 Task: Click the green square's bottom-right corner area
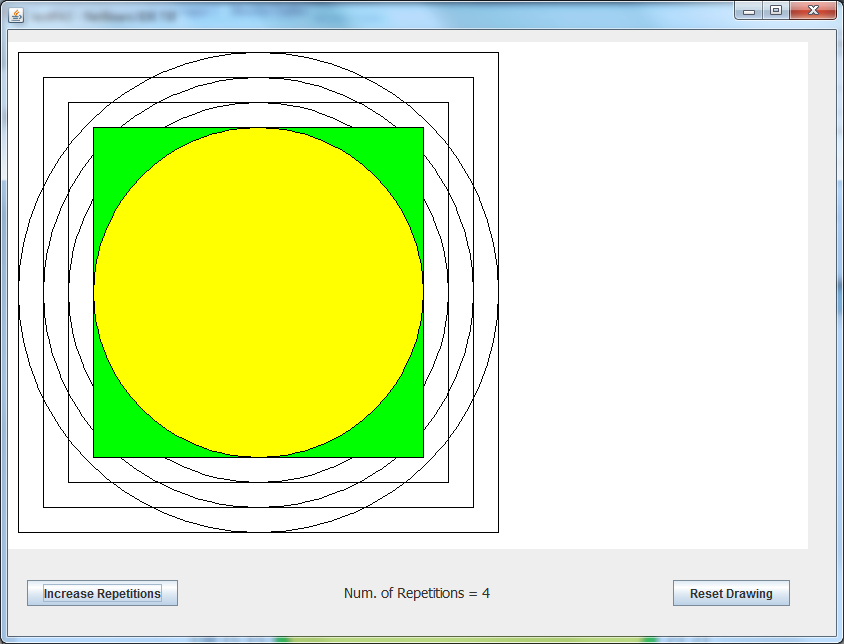tap(414, 448)
